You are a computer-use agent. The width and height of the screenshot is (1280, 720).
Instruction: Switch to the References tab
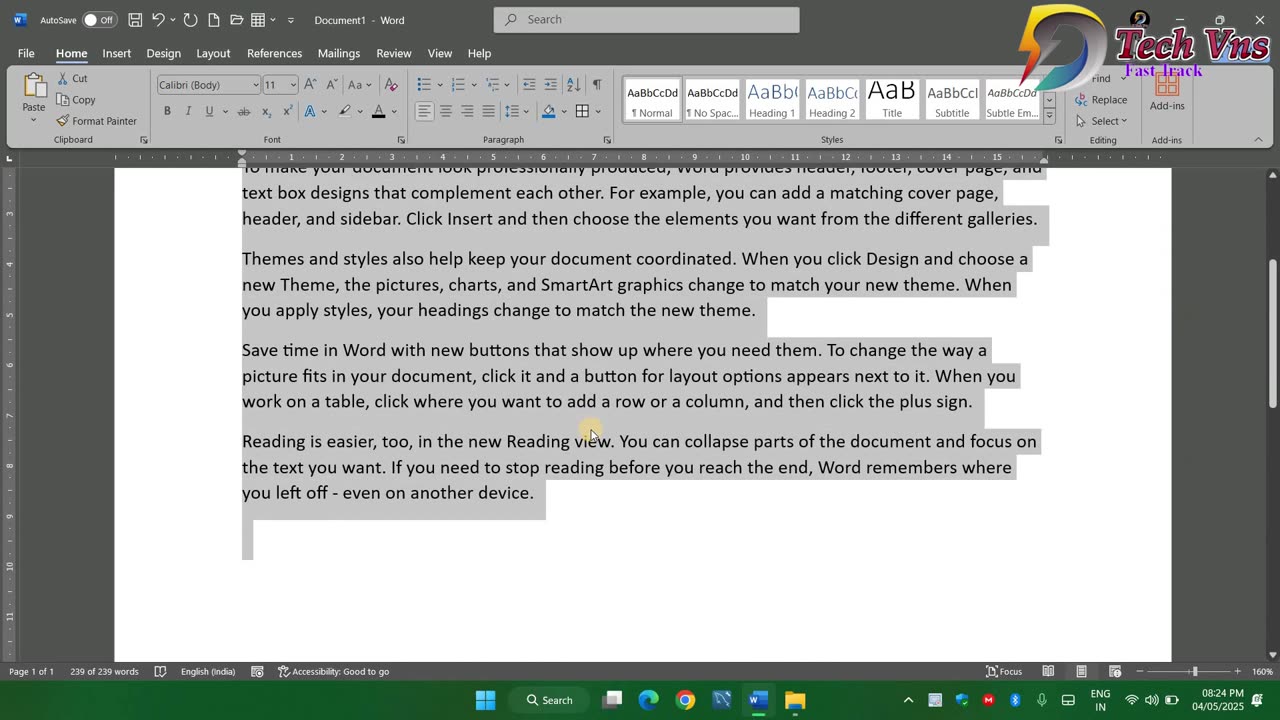[274, 53]
